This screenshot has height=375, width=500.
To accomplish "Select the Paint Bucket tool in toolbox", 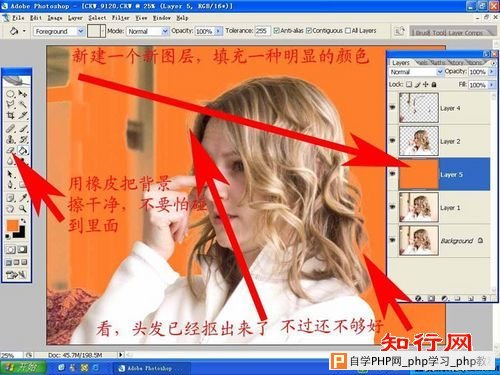I will [23, 151].
